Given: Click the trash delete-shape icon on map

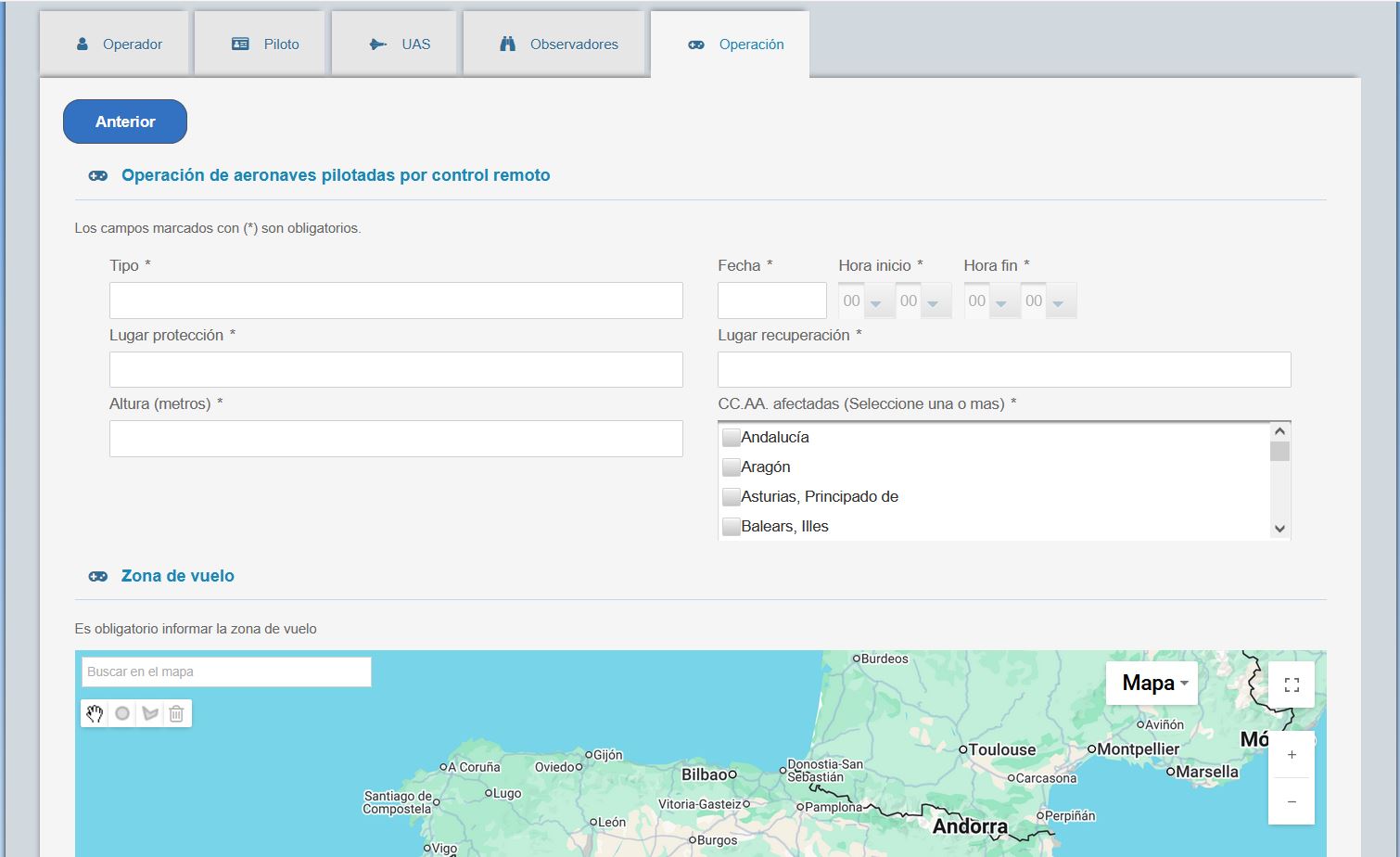Looking at the screenshot, I should point(177,713).
